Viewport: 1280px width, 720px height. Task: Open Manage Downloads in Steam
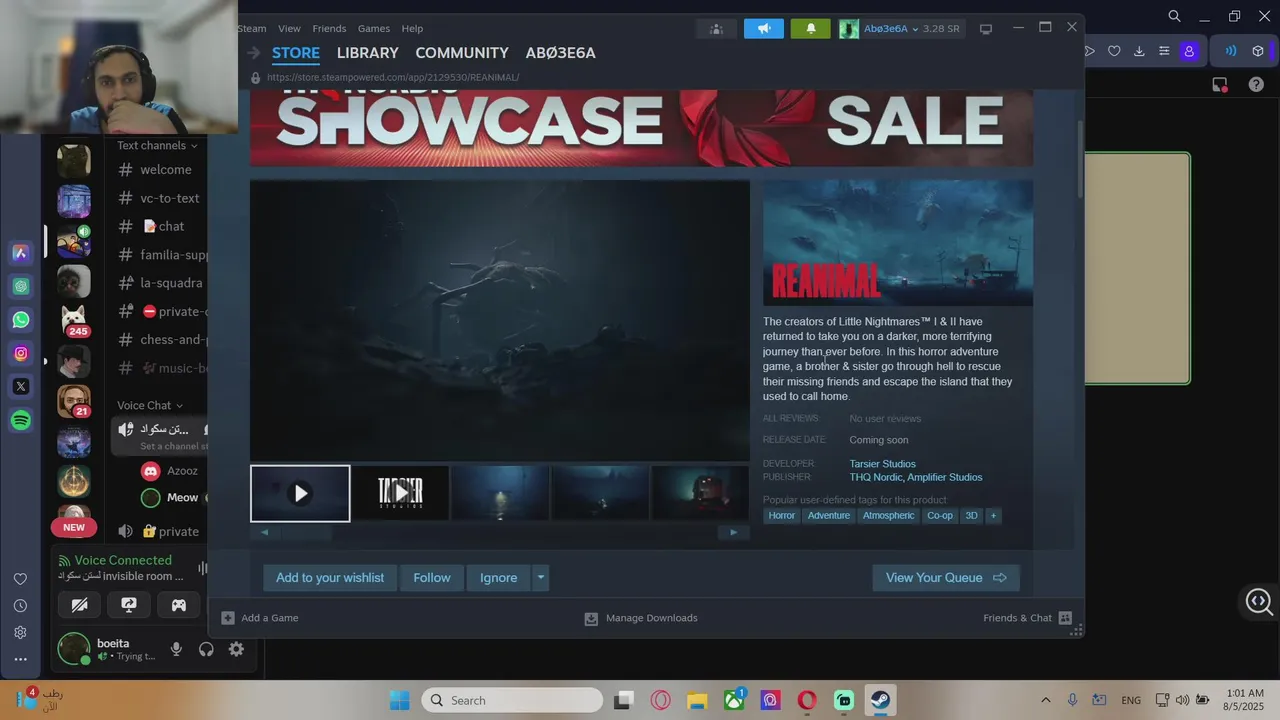pos(641,618)
